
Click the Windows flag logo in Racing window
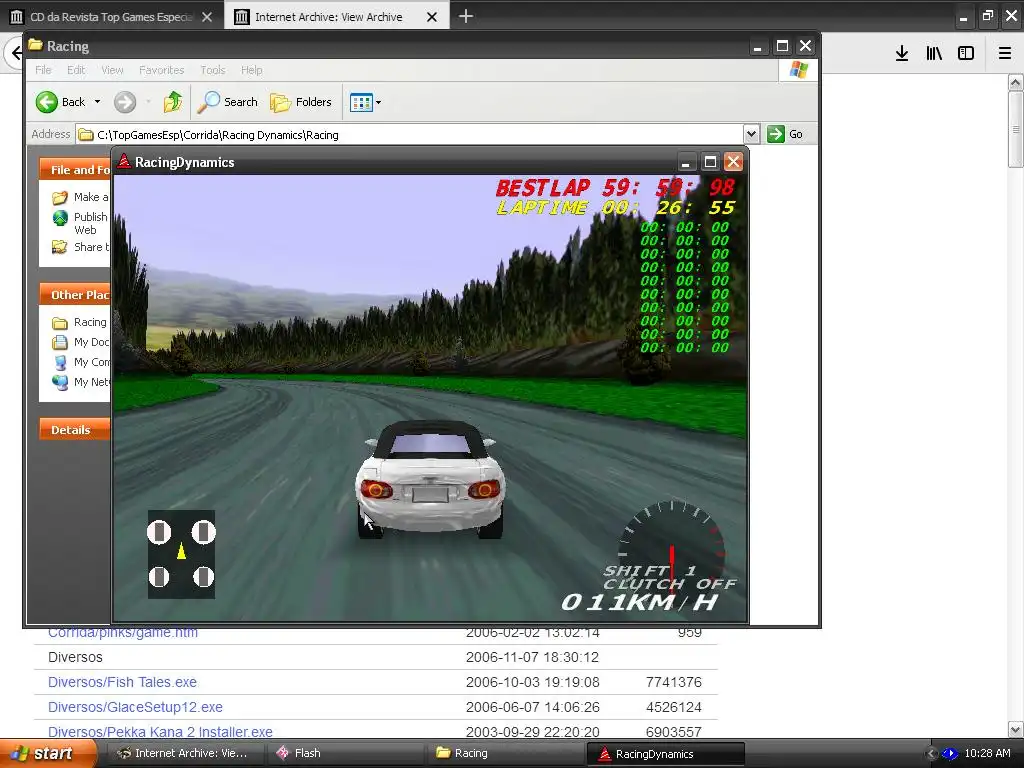coord(798,70)
